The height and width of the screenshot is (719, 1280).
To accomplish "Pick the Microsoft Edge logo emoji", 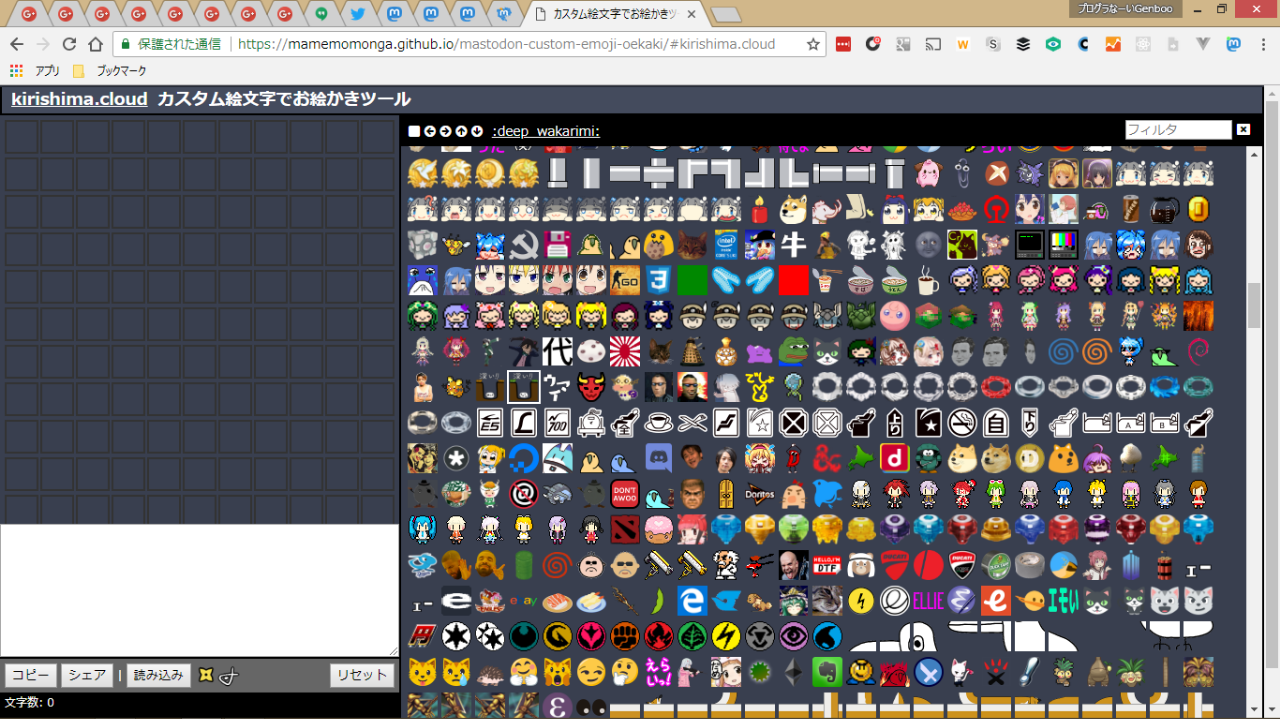I will pos(692,600).
